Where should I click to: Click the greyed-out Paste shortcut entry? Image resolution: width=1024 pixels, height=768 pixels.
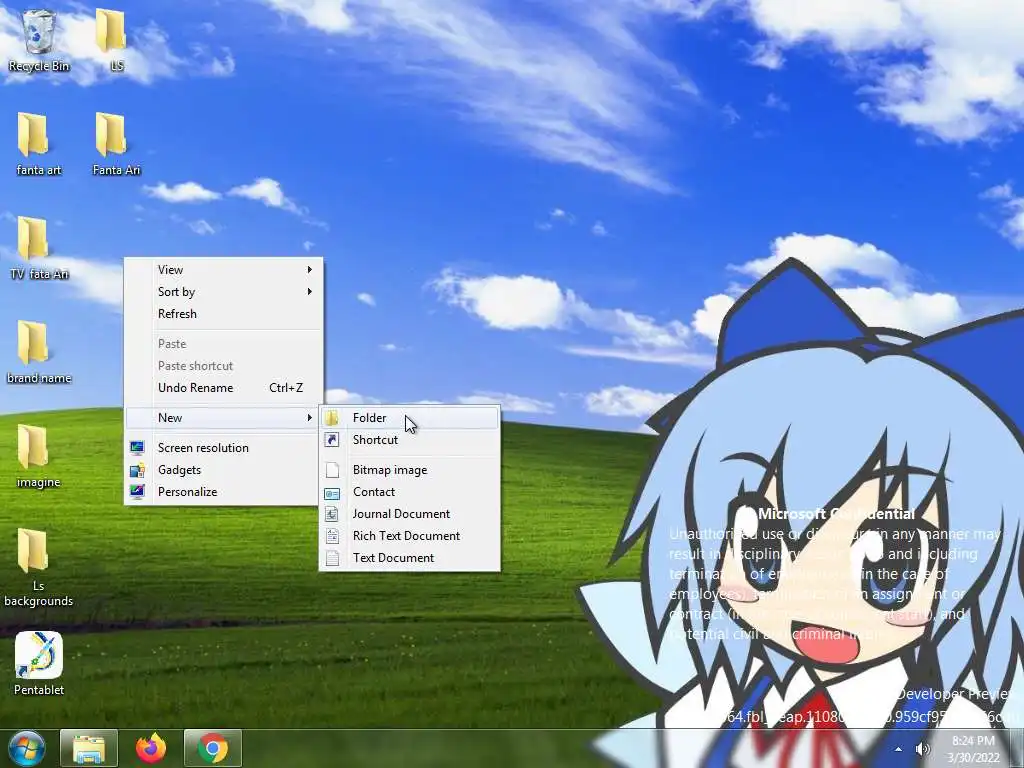point(223,366)
